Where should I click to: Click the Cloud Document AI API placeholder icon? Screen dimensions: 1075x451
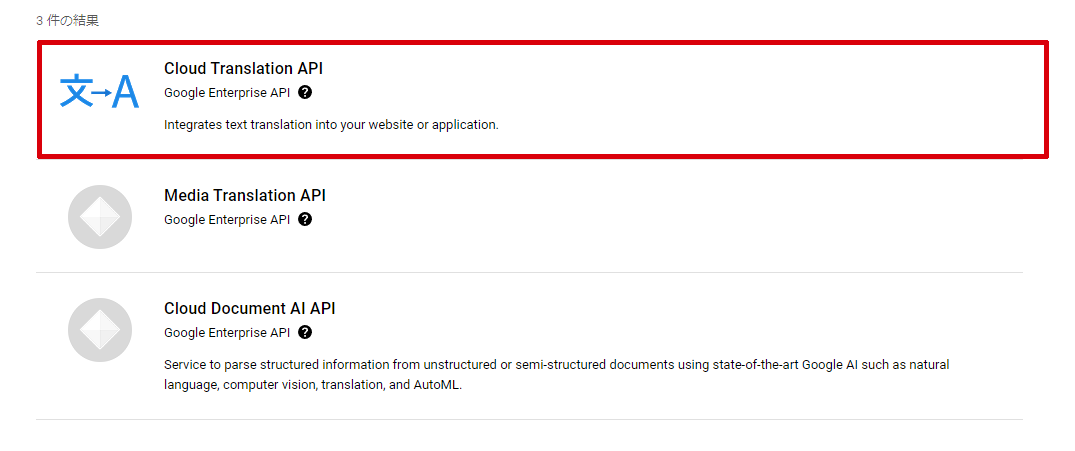[100, 330]
